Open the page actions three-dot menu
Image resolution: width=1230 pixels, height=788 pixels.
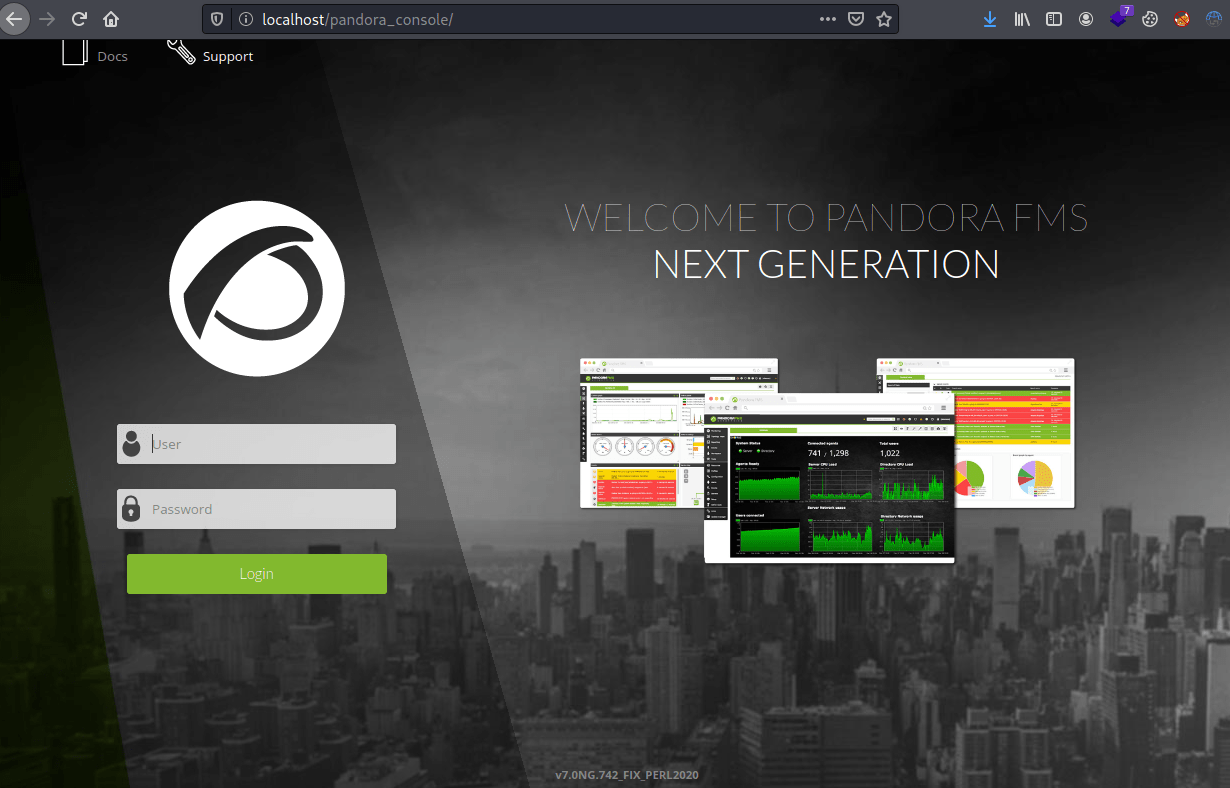coord(828,19)
